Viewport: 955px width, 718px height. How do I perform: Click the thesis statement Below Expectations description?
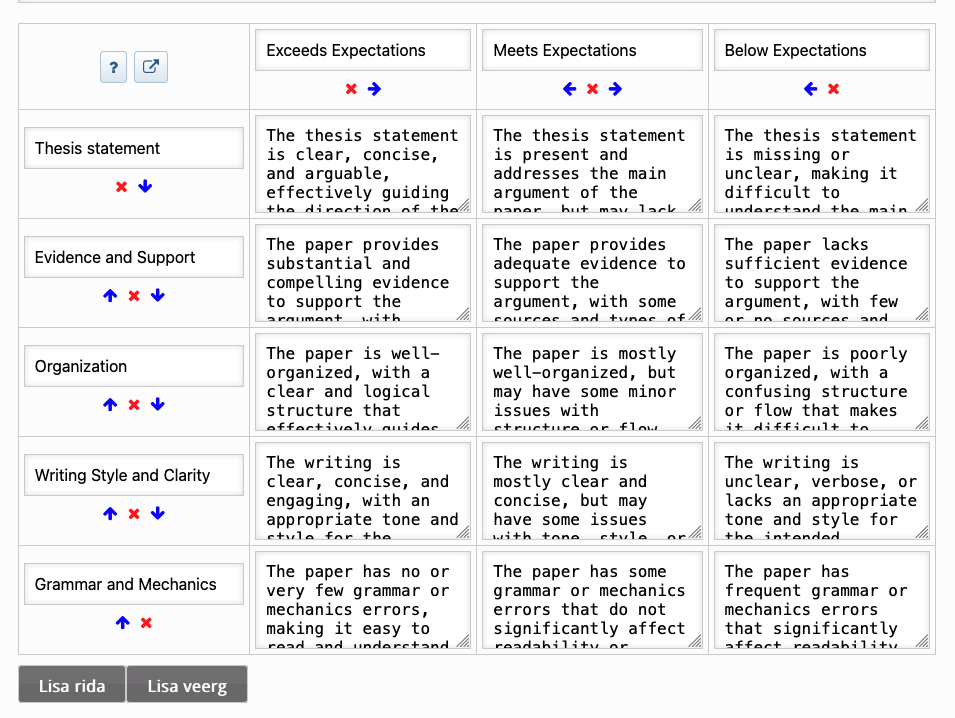coord(822,164)
